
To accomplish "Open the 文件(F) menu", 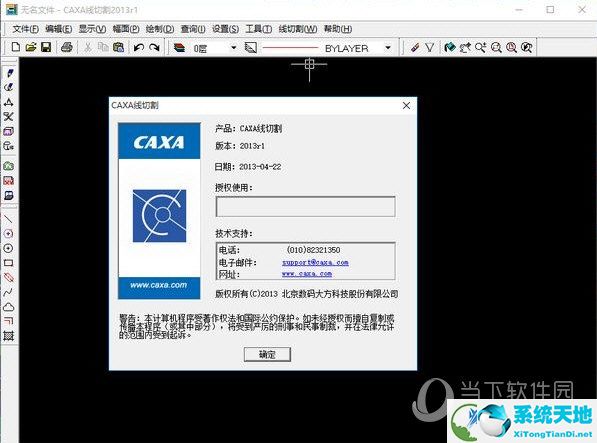I will click(x=26, y=29).
